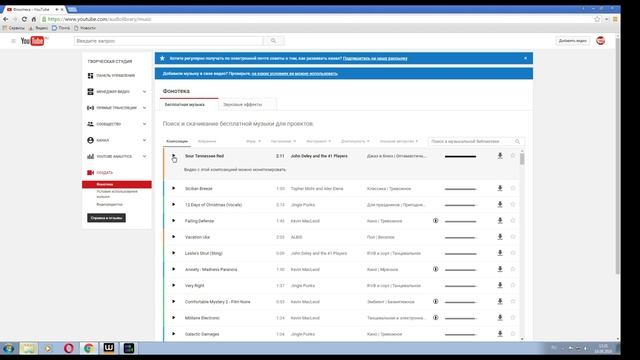Star the Very Right track
Screen dimensions: 640x360
(x=513, y=285)
